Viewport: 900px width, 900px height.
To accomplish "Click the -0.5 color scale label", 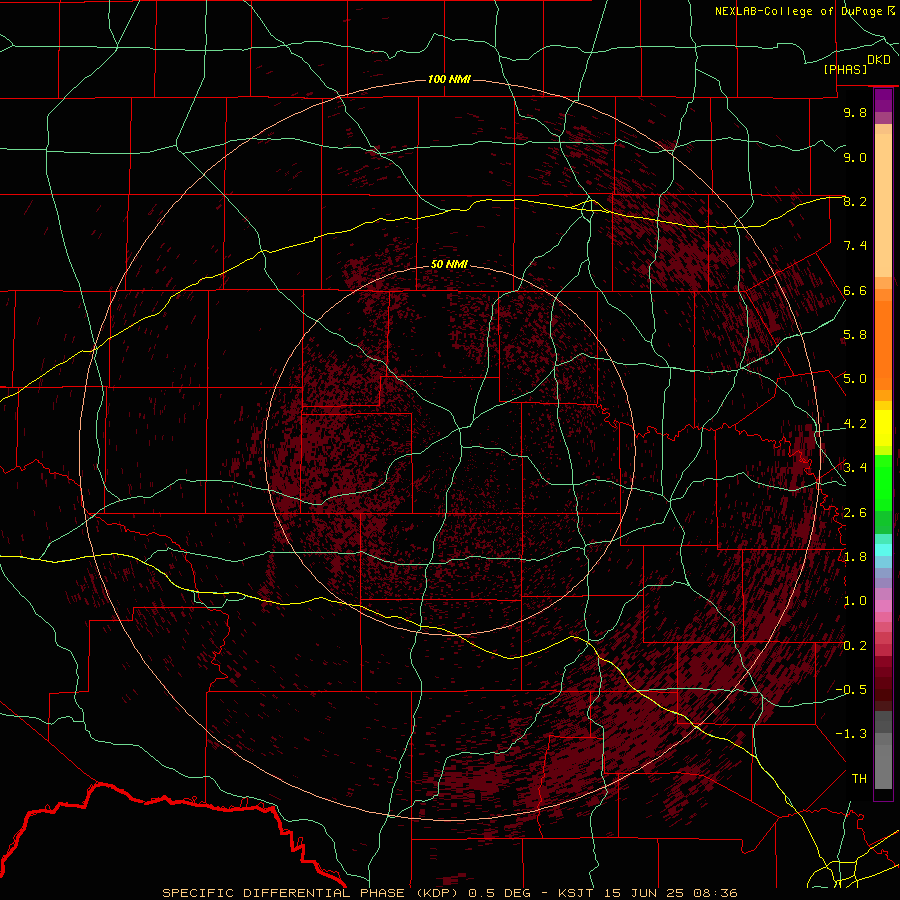I will tap(851, 690).
